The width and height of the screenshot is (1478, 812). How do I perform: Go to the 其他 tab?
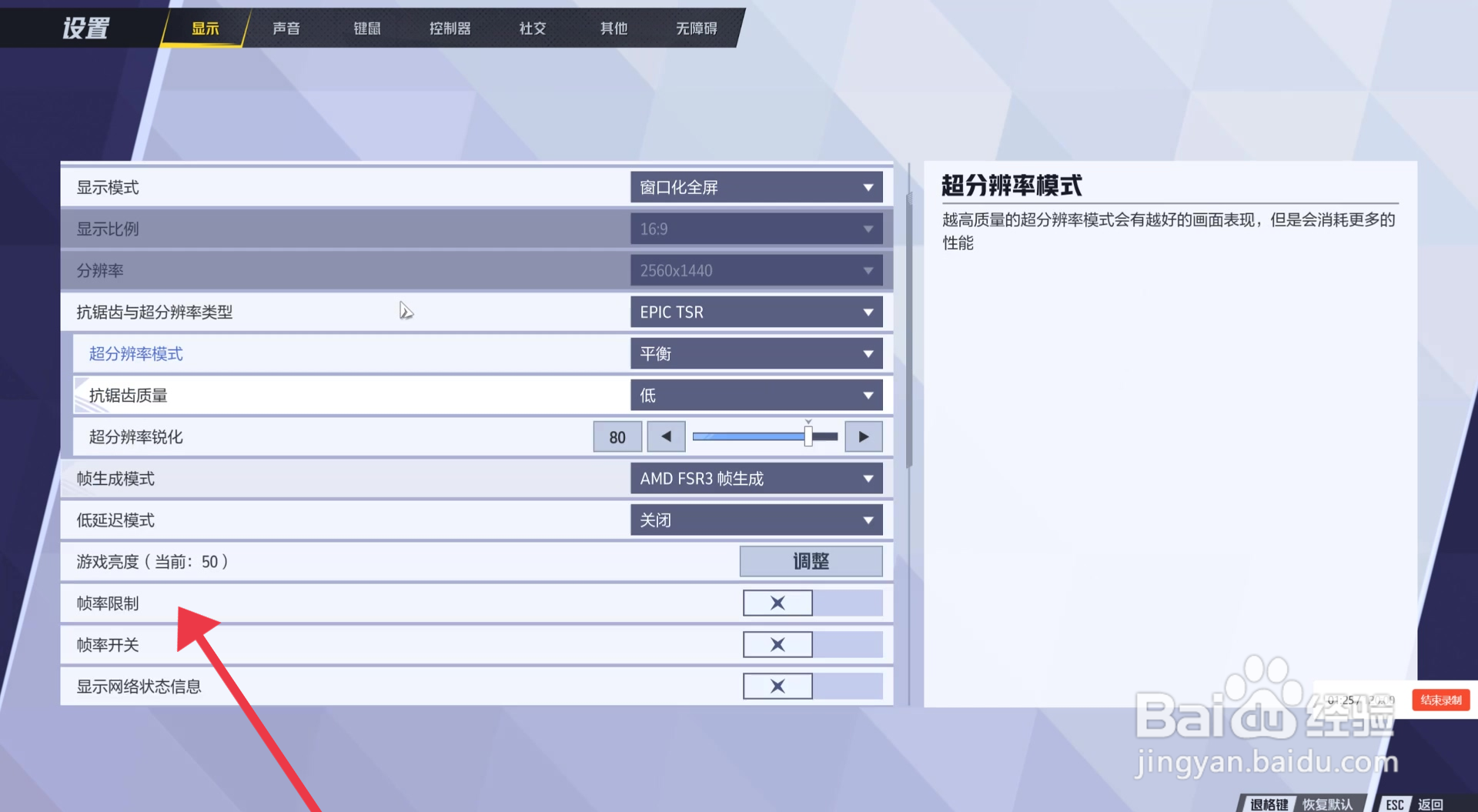pos(614,28)
